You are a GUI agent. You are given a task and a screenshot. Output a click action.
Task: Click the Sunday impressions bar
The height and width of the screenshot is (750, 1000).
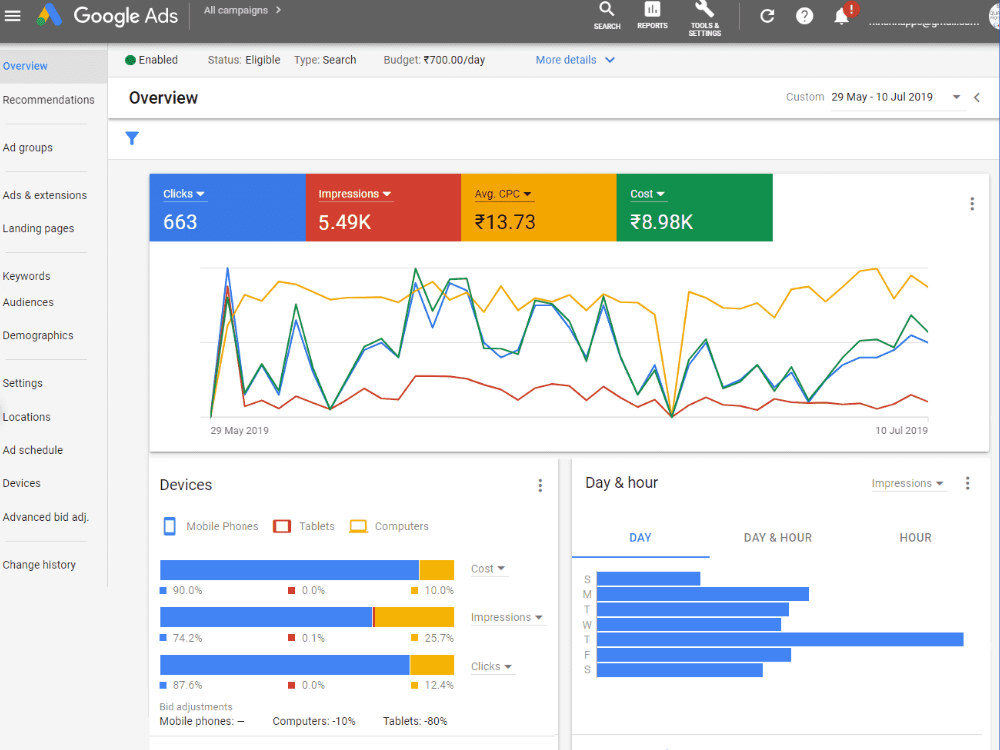(x=649, y=579)
